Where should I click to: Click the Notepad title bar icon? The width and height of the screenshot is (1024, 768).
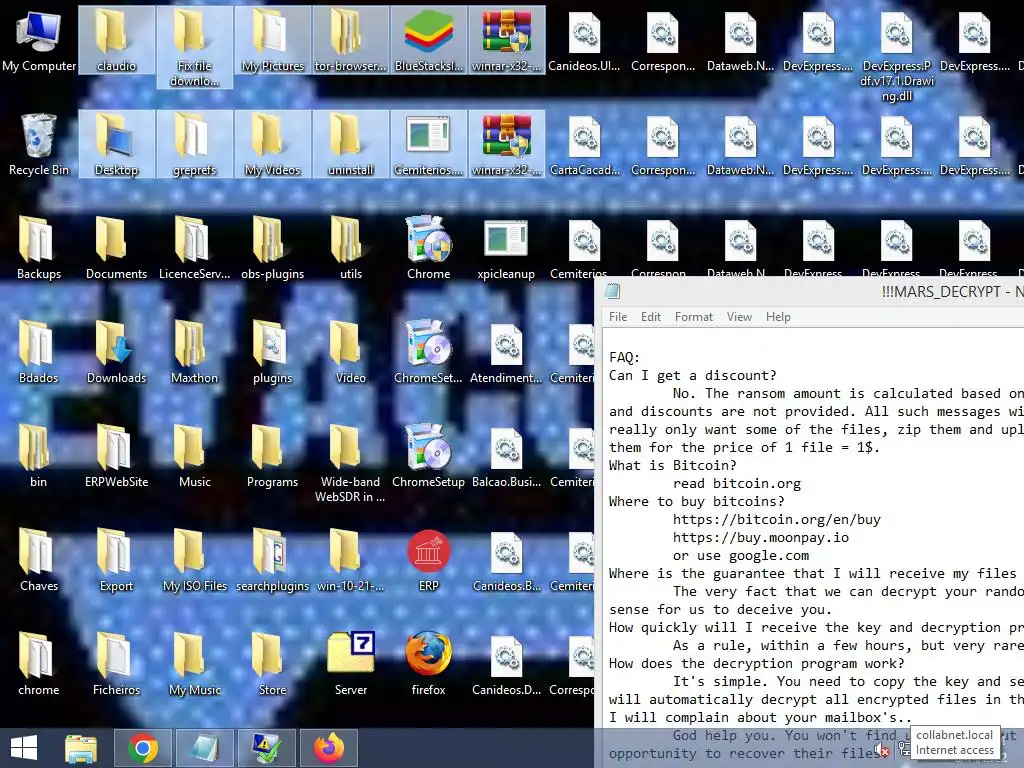click(612, 291)
